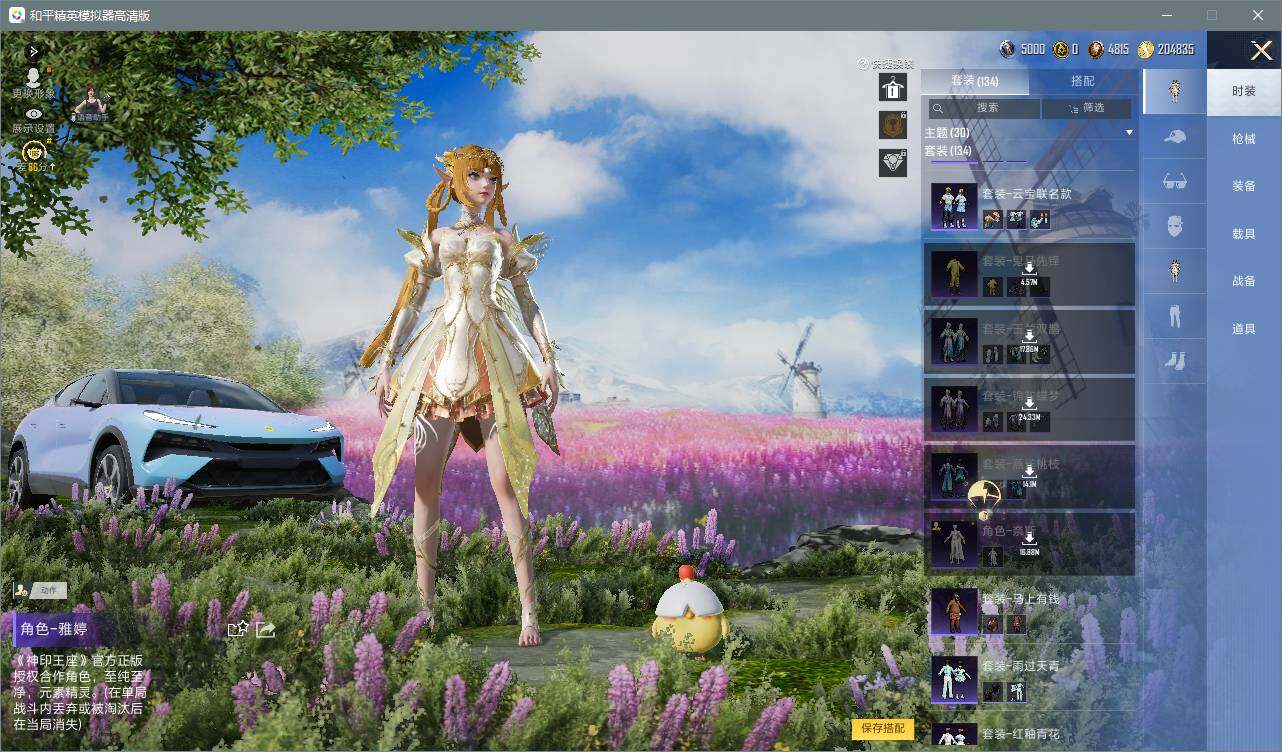Click the 更换形象 avatar change icon
Viewport: 1282px width, 752px height.
click(x=33, y=83)
